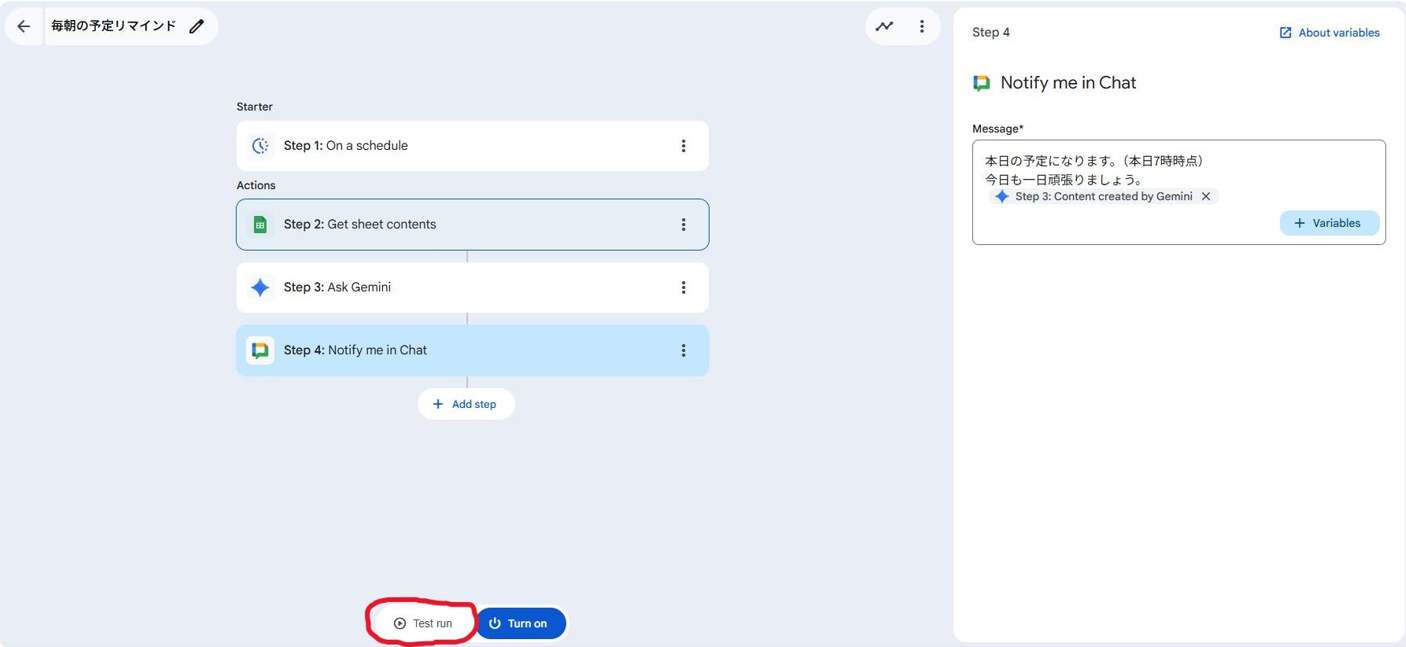Click the Google Sheets icon in Step 2

point(260,225)
